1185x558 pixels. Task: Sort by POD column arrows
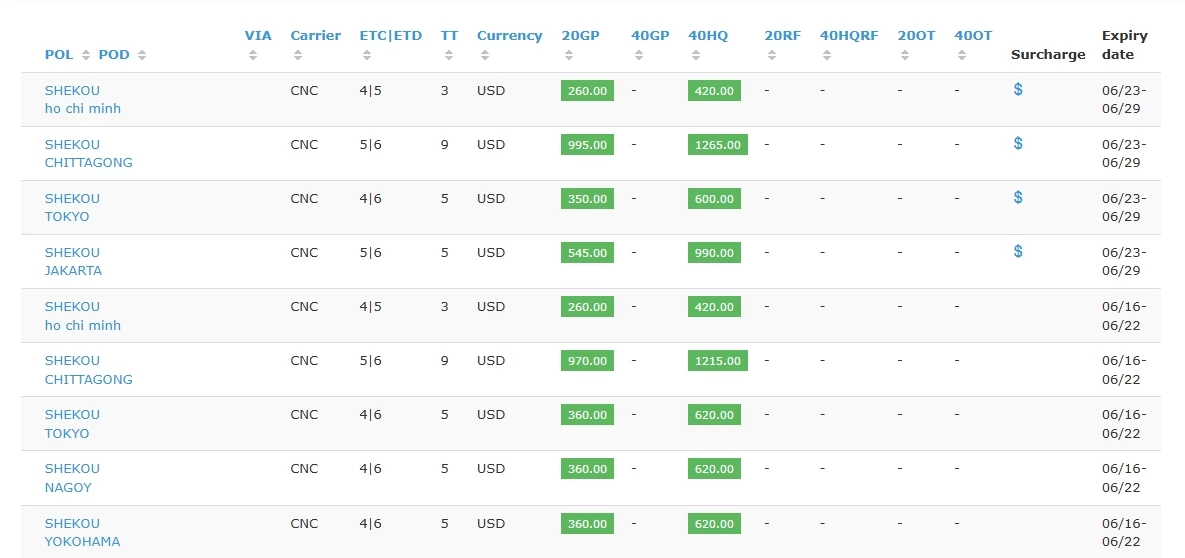(x=142, y=54)
